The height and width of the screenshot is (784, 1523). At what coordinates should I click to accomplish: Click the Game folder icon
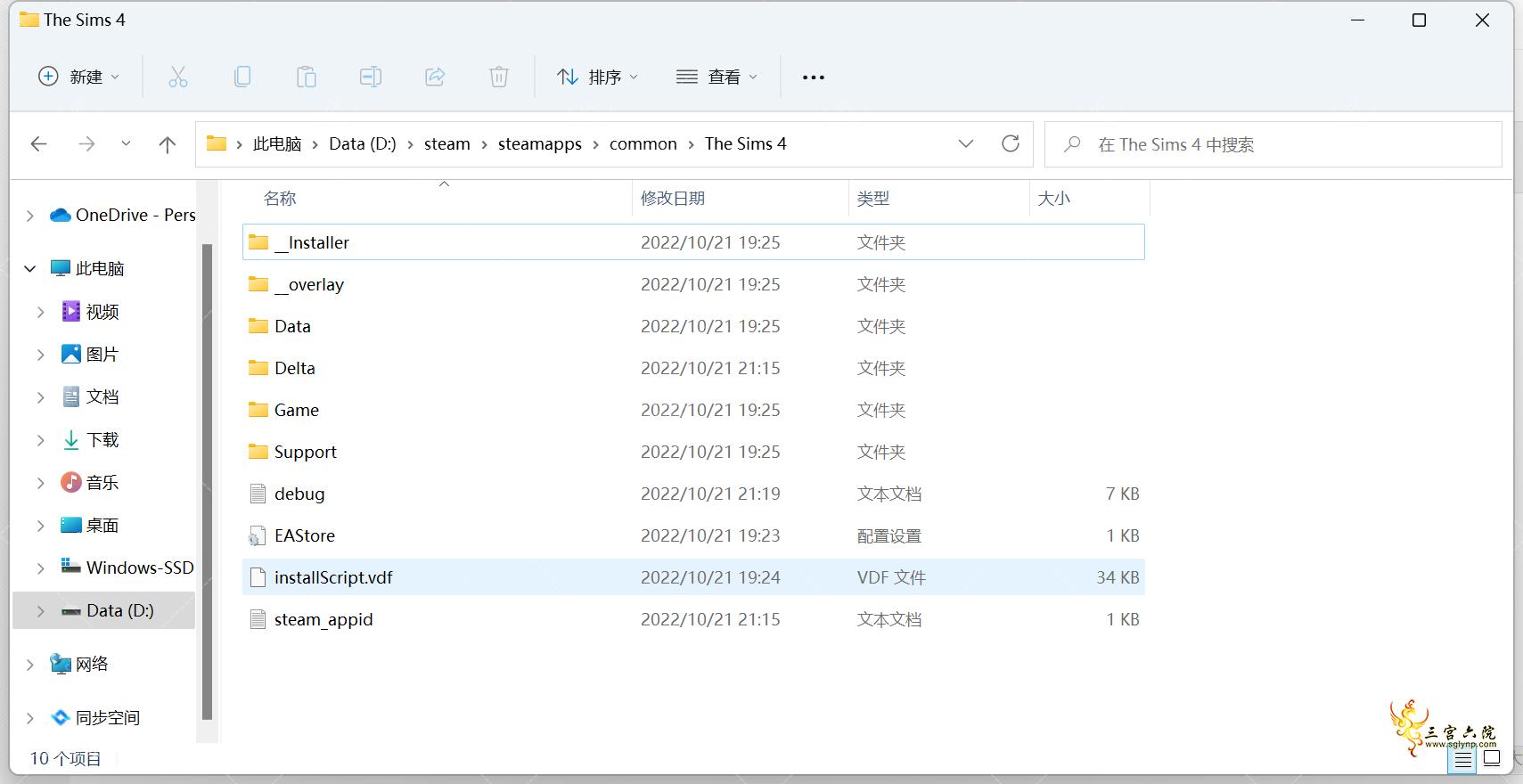pos(258,410)
